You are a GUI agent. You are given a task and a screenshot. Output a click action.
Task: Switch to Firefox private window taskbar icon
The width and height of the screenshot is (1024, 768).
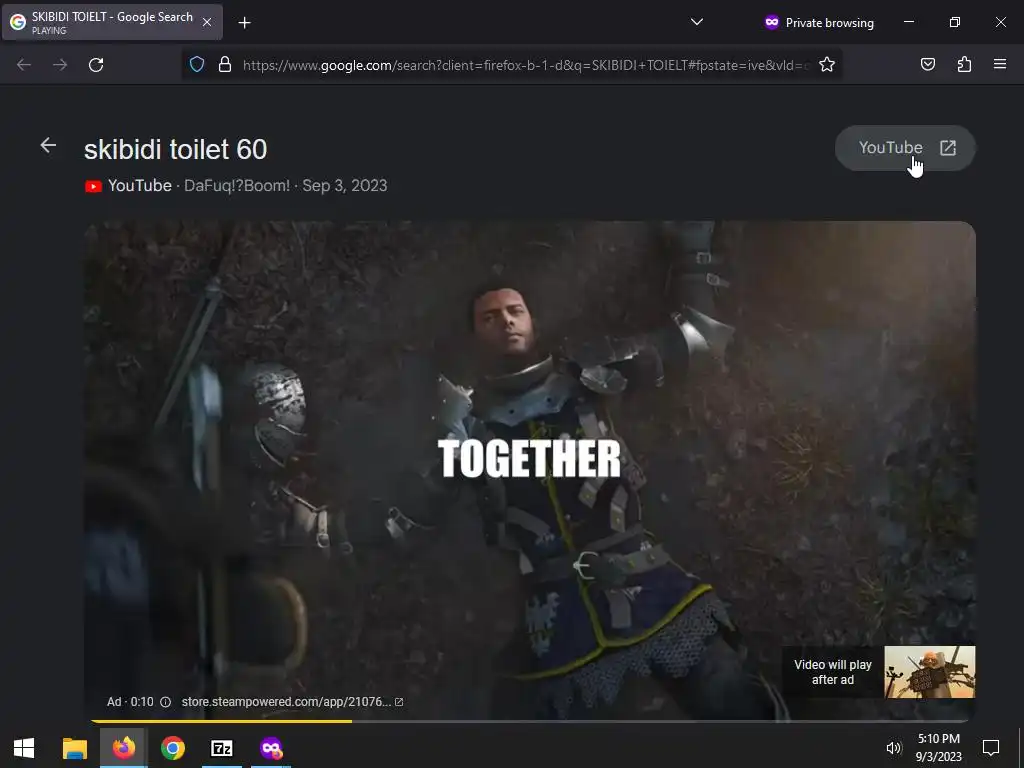(271, 748)
